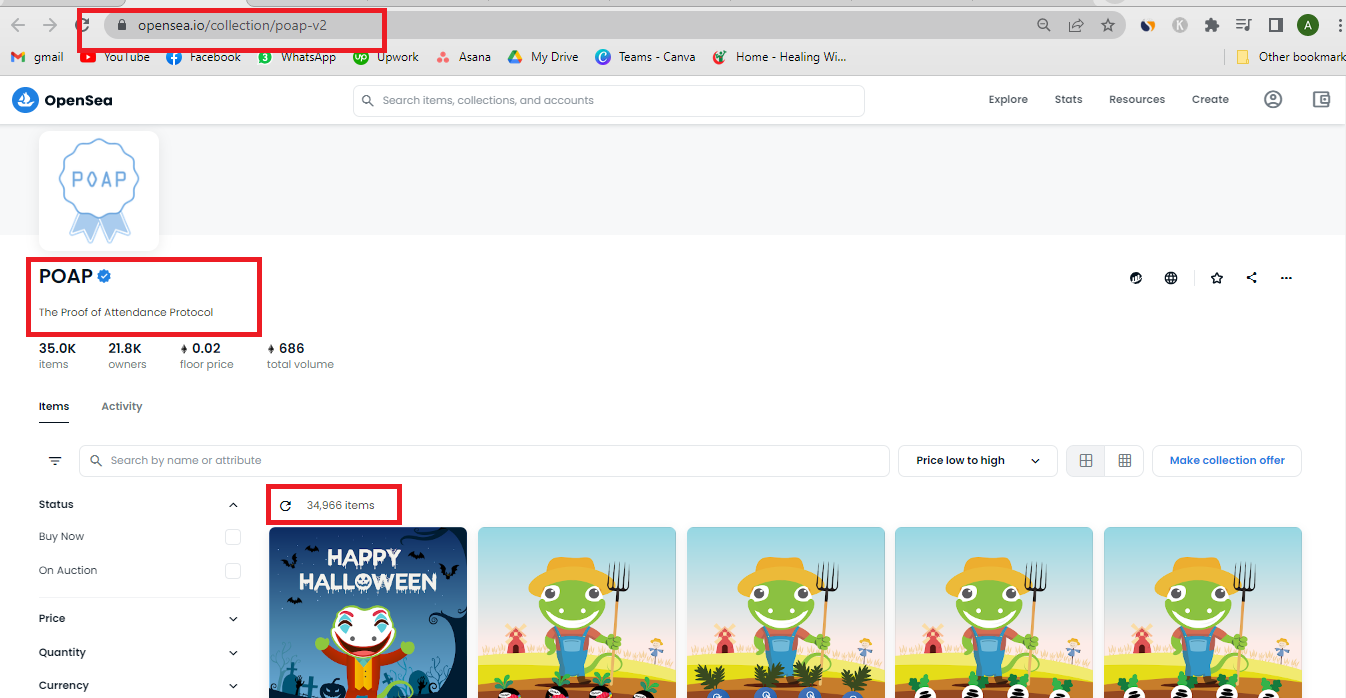
Task: Check the On Auction checkbox
Action: 233,571
